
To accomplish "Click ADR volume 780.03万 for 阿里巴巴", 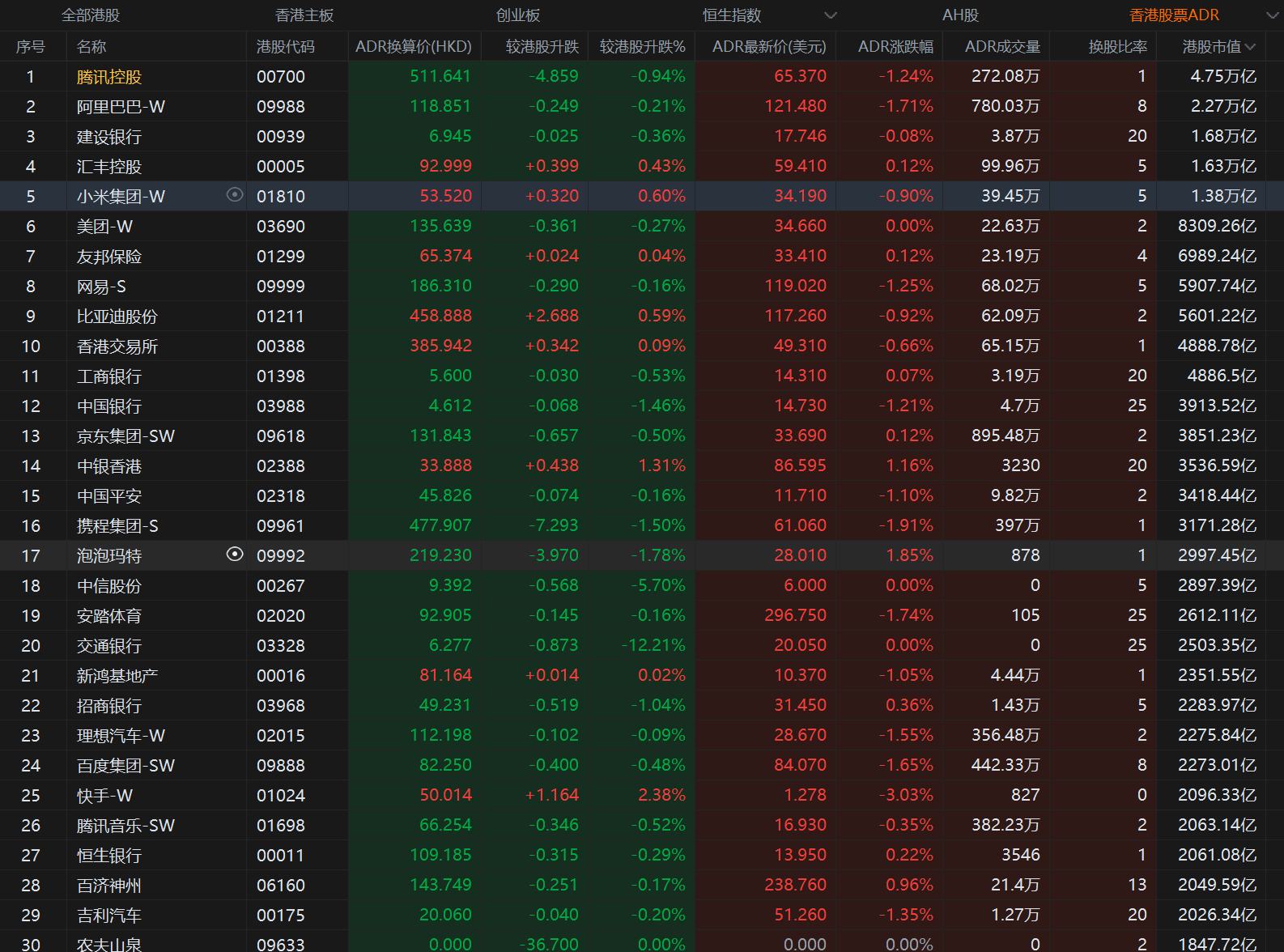I will coord(1006,106).
